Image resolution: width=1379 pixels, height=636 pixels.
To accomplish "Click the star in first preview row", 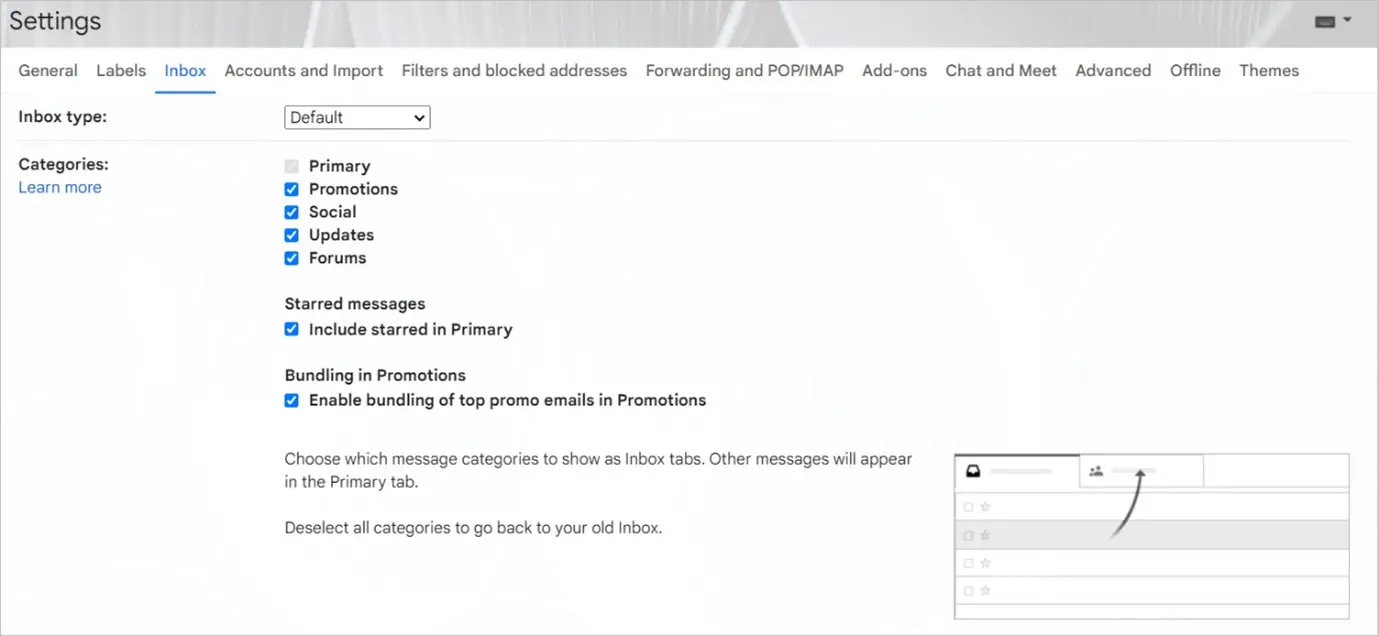I will click(x=985, y=507).
